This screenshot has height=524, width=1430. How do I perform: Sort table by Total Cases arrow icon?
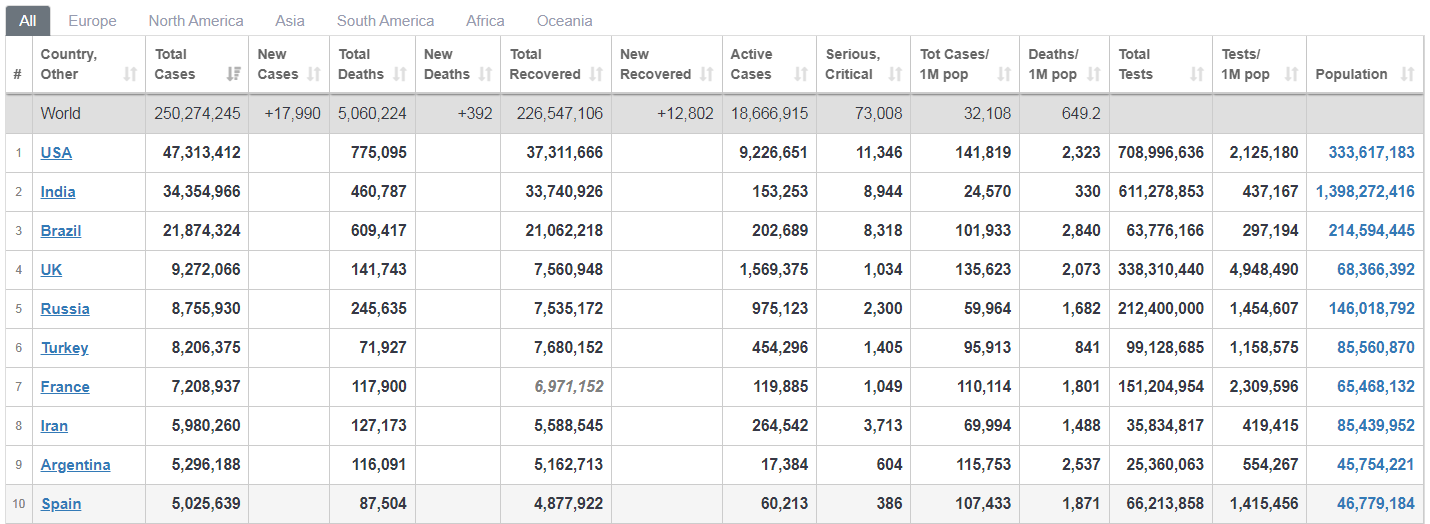[234, 74]
